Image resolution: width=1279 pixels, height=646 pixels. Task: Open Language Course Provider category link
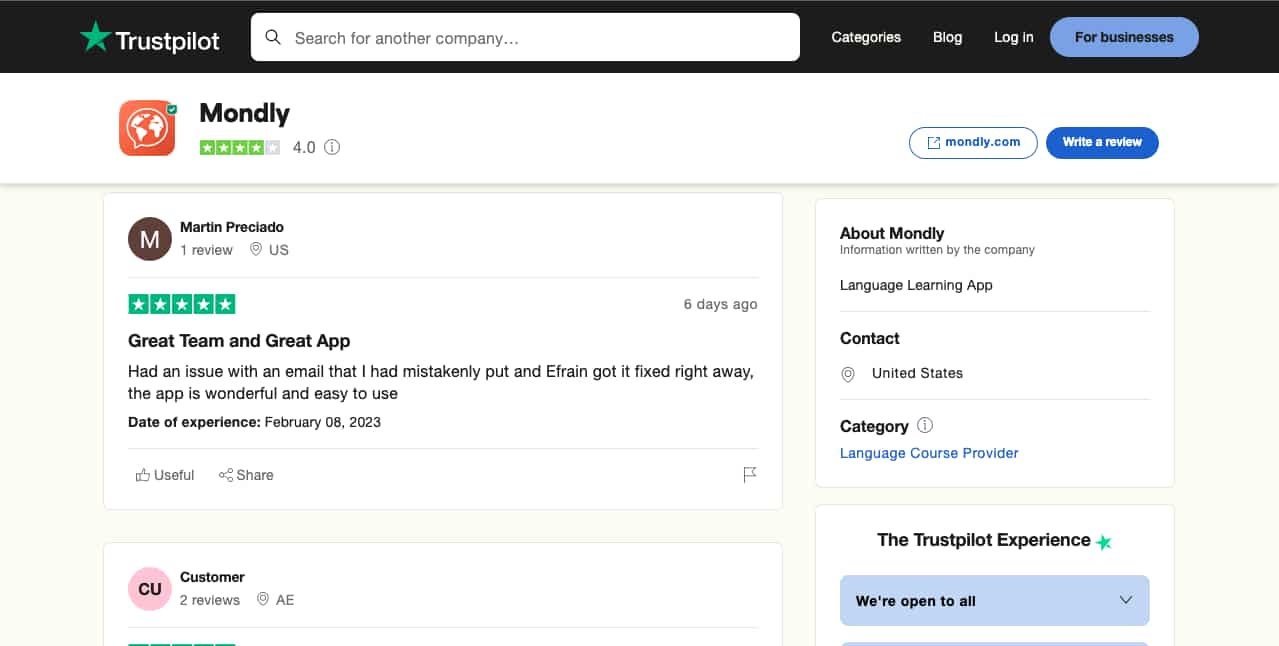click(x=929, y=453)
